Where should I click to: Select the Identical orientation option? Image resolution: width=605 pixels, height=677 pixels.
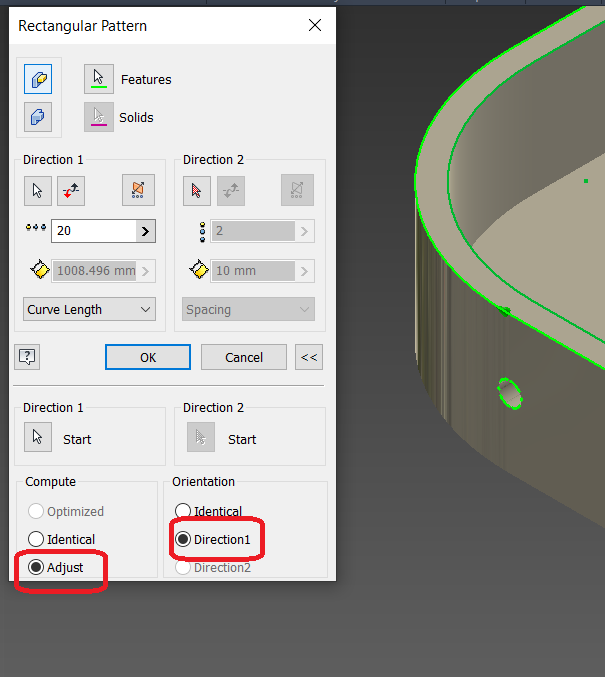[209, 511]
